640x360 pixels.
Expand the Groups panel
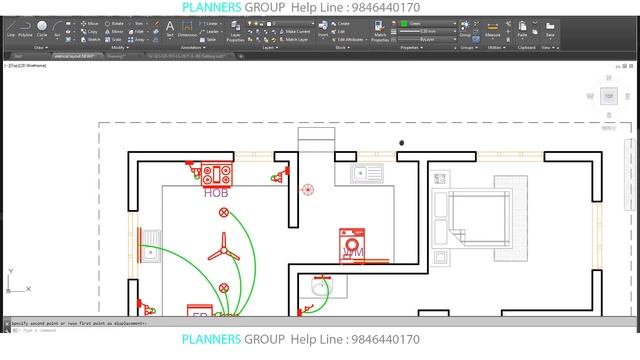[469, 48]
